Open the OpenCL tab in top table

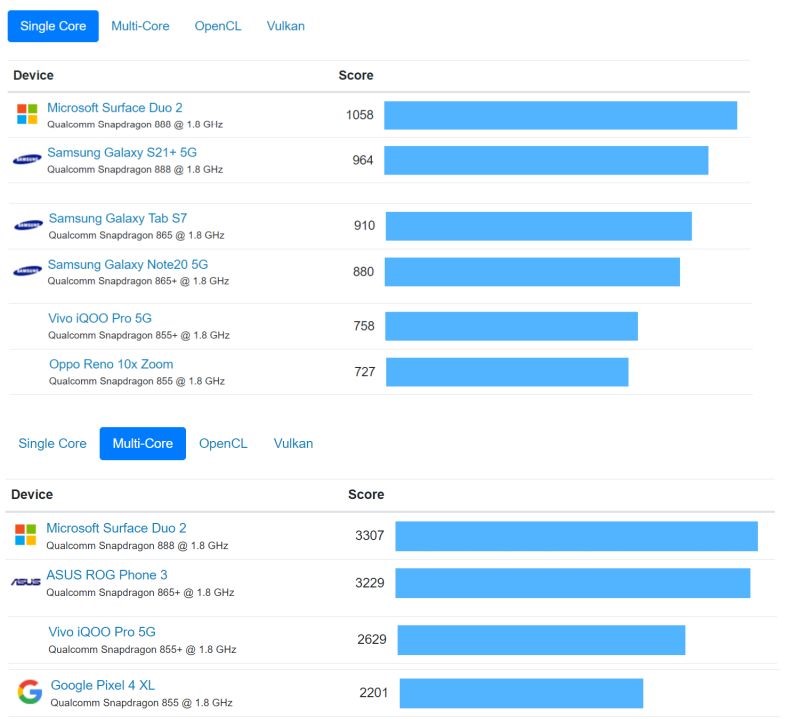point(218,26)
